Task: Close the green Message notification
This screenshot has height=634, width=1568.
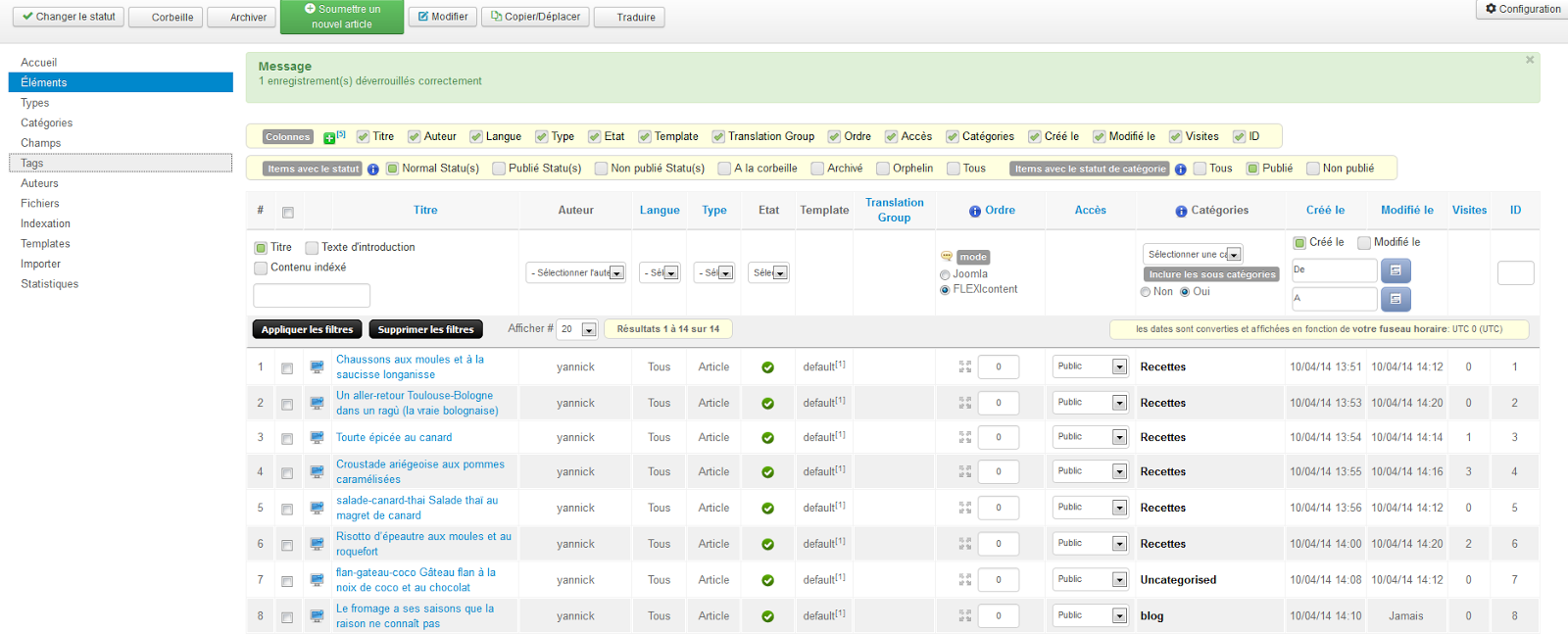Action: [x=1530, y=60]
